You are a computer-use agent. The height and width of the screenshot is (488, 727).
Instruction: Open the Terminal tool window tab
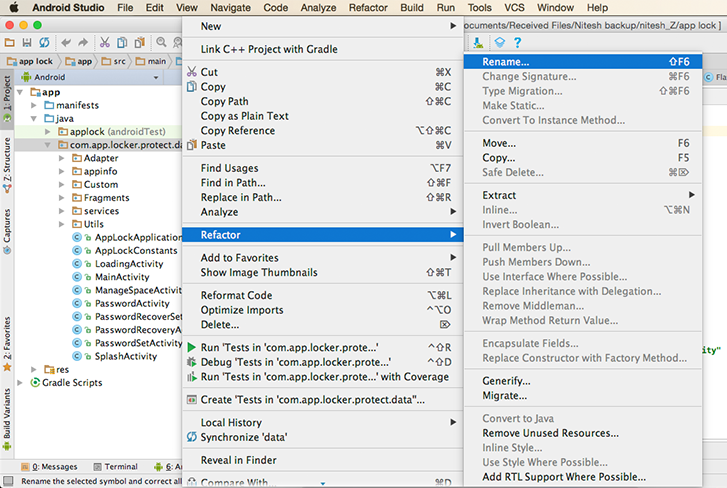click(116, 467)
